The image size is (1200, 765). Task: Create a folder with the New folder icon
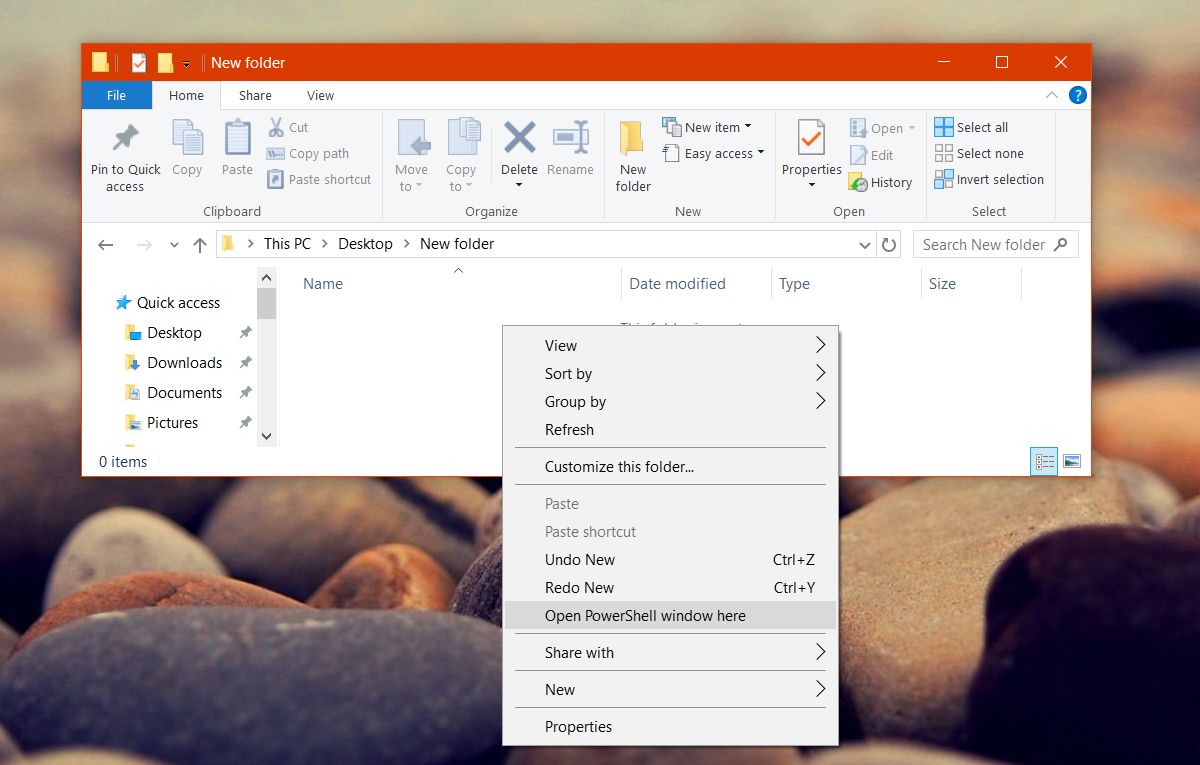click(632, 152)
